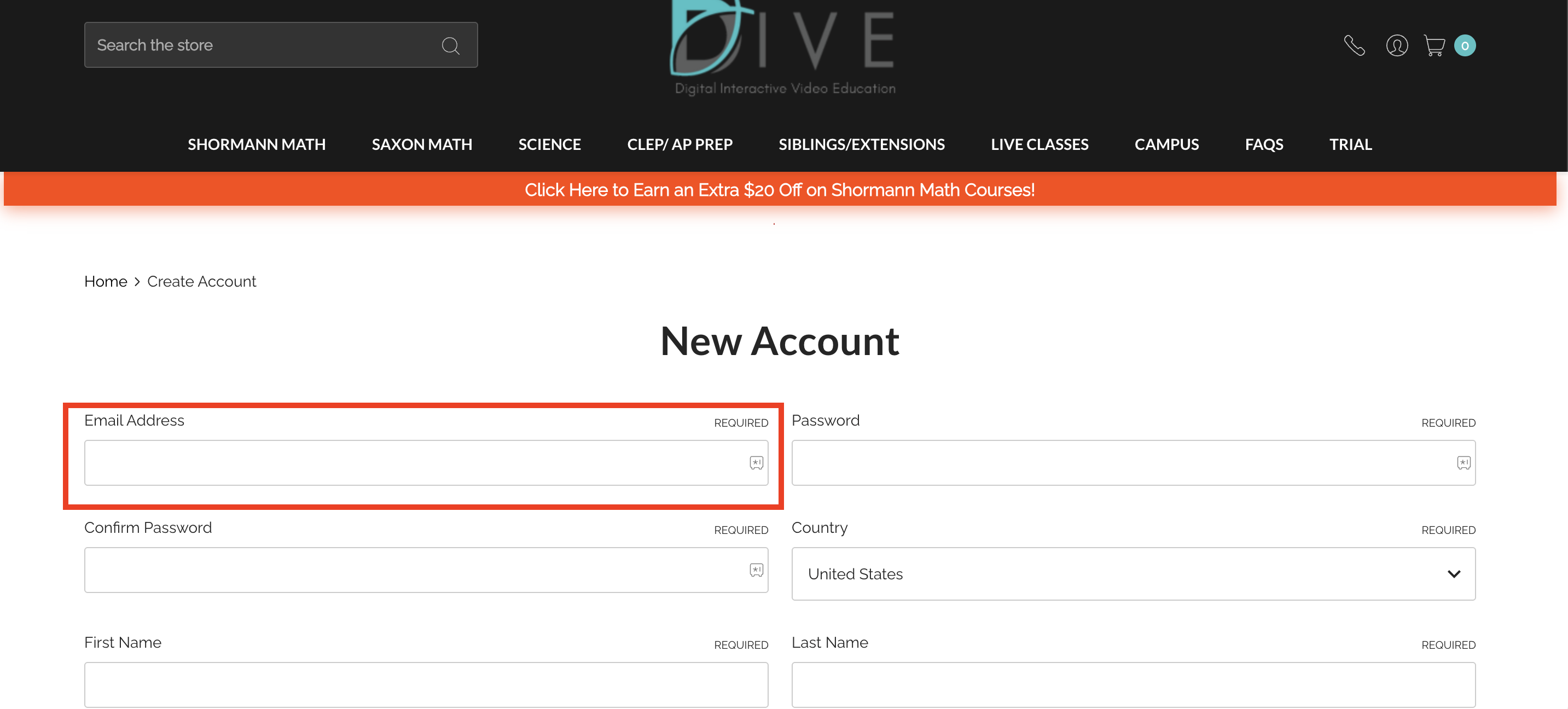Viewport: 1568px width, 709px height.
Task: Open the phone contact icon
Action: (x=1354, y=45)
